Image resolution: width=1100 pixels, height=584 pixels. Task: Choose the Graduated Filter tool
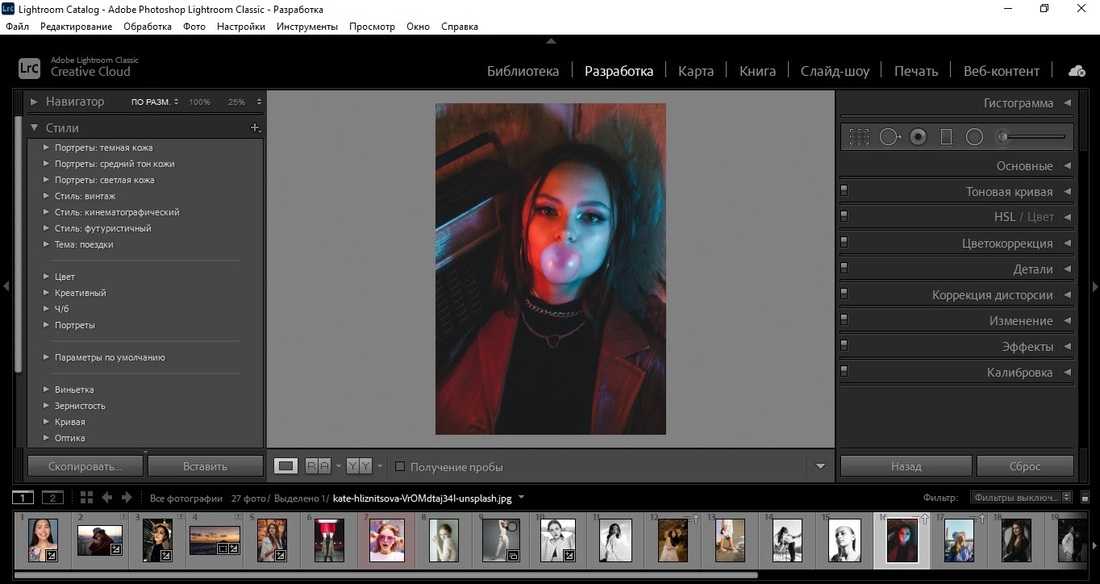946,137
